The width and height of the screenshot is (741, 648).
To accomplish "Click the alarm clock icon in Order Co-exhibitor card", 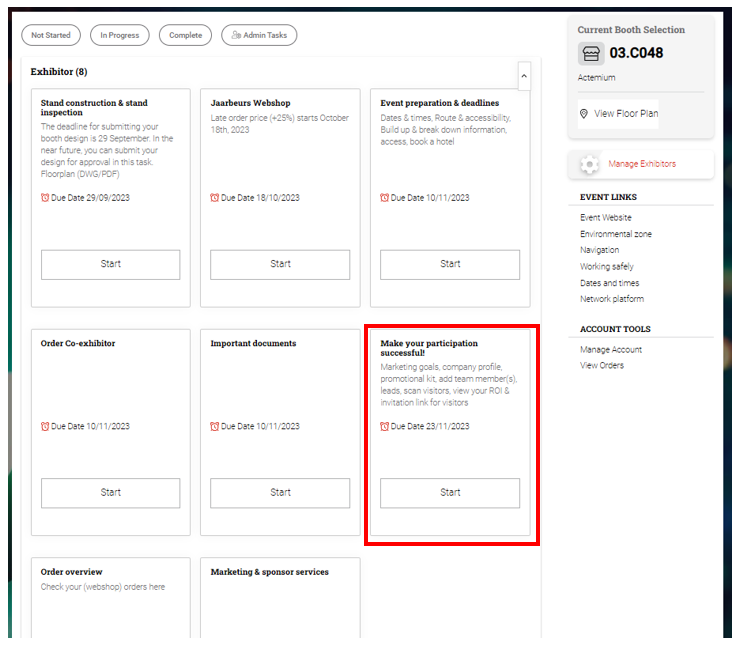I will click(45, 426).
